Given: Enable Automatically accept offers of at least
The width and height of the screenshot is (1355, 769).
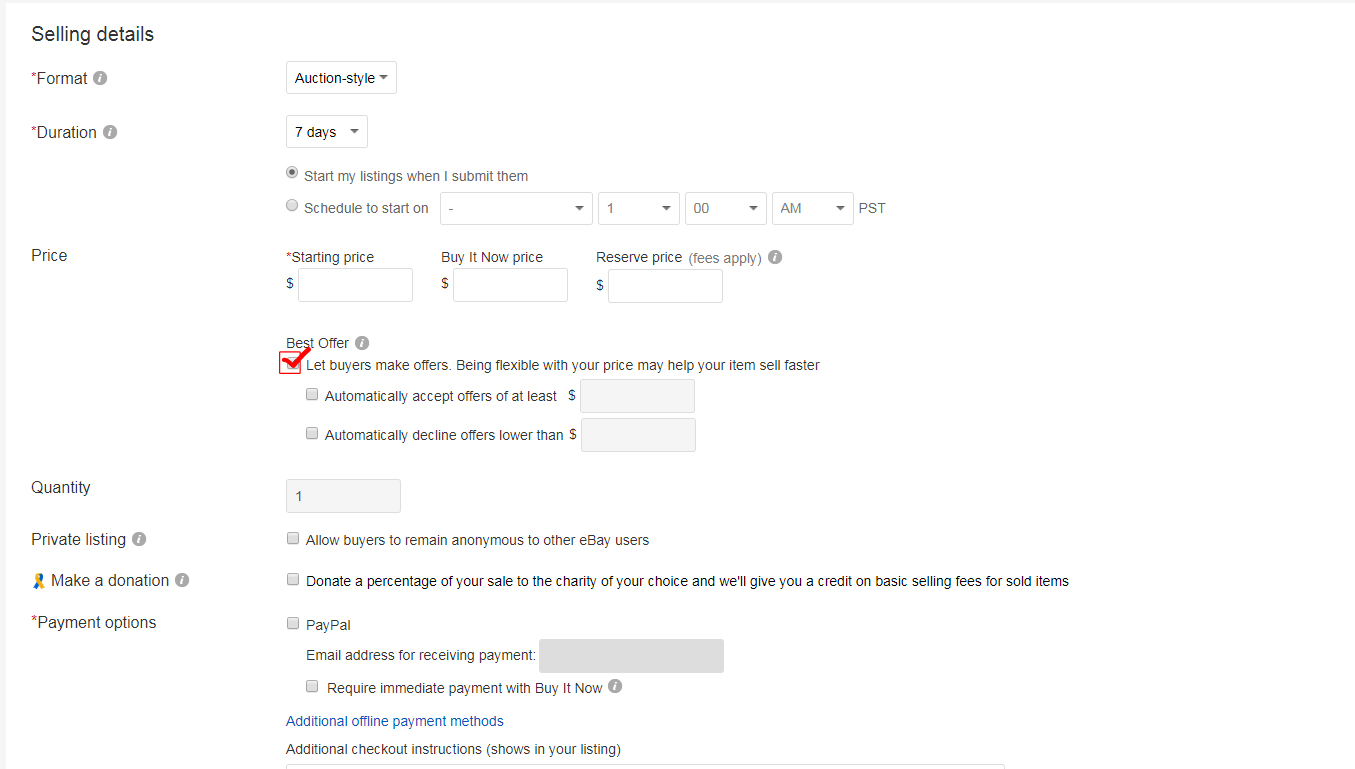Looking at the screenshot, I should pyautogui.click(x=312, y=395).
